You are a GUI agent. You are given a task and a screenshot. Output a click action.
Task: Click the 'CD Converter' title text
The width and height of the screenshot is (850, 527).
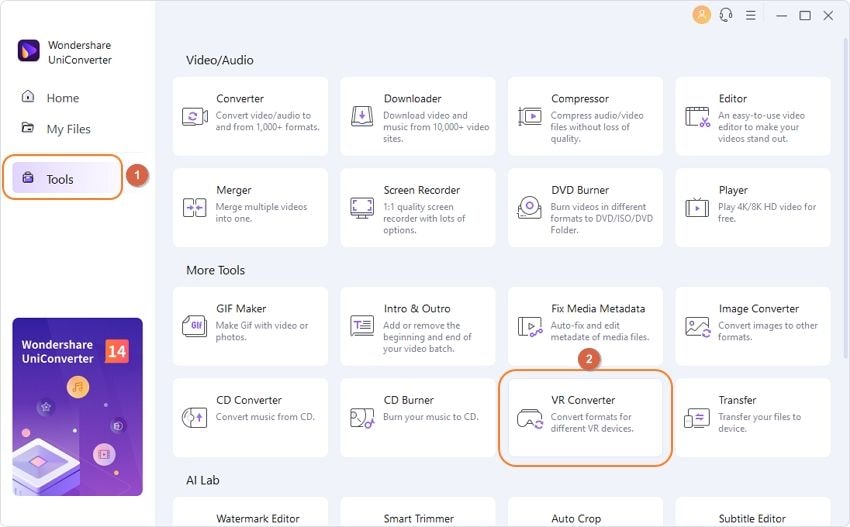click(x=249, y=400)
